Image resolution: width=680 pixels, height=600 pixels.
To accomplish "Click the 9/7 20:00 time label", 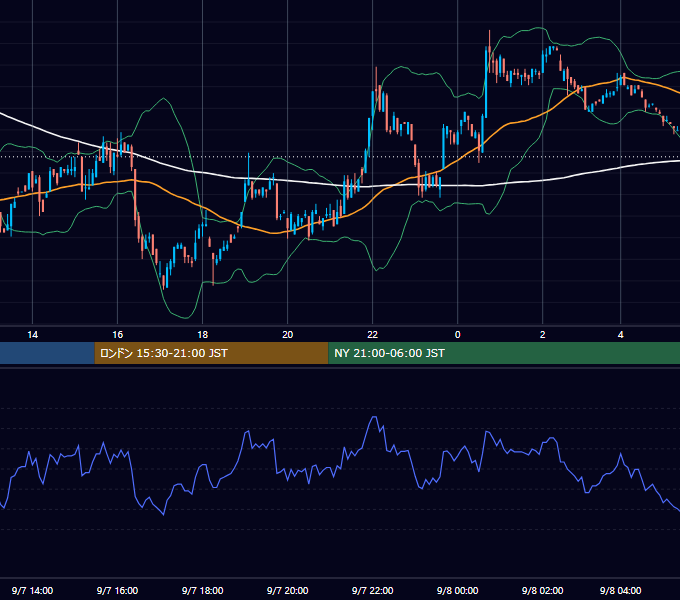I will [288, 590].
